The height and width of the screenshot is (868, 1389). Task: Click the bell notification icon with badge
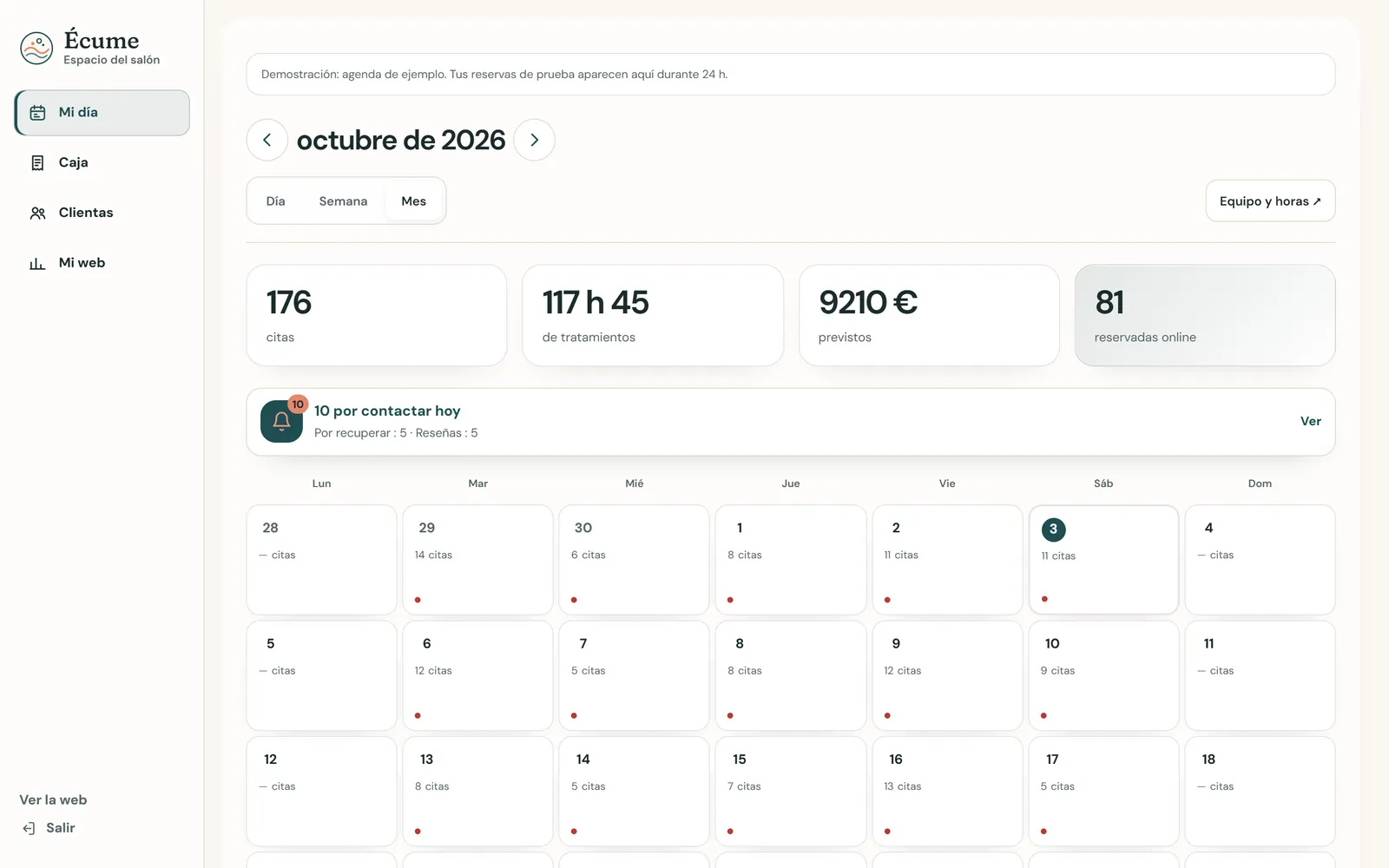pyautogui.click(x=281, y=421)
